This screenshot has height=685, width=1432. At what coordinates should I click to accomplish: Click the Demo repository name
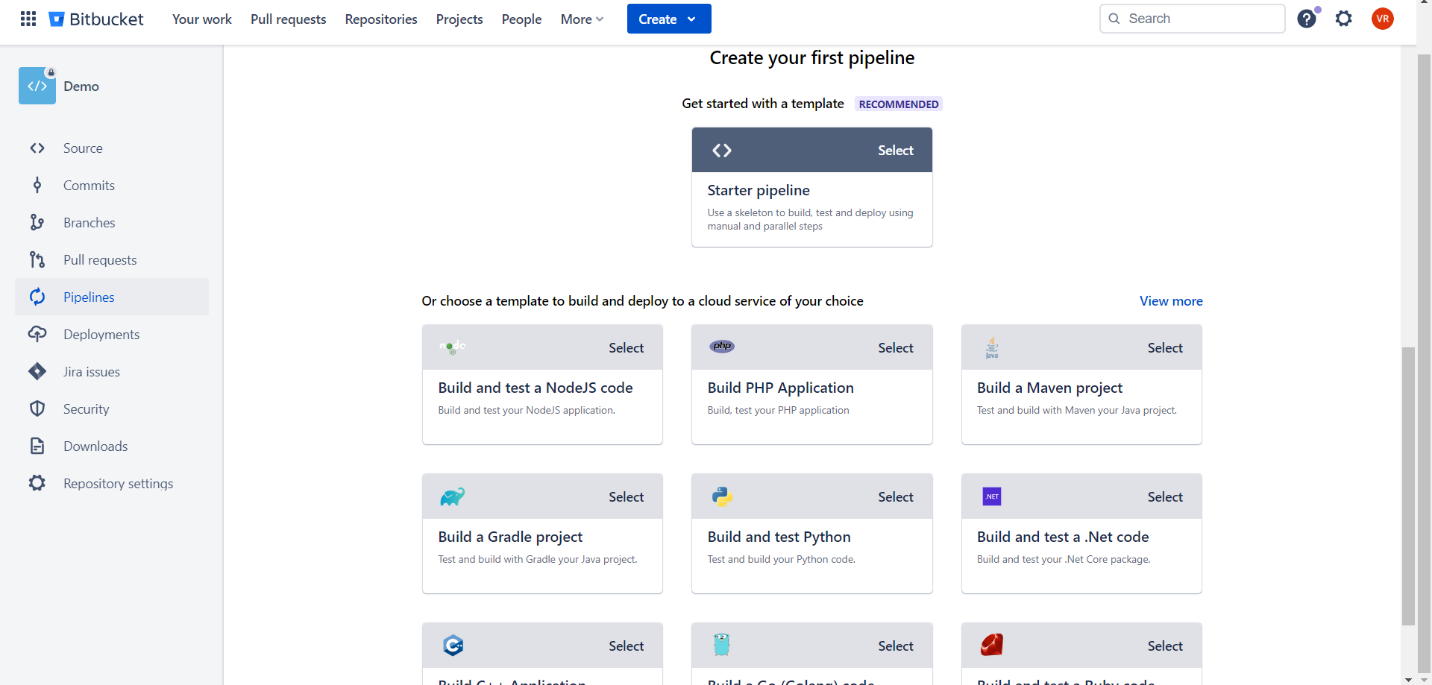[x=81, y=86]
